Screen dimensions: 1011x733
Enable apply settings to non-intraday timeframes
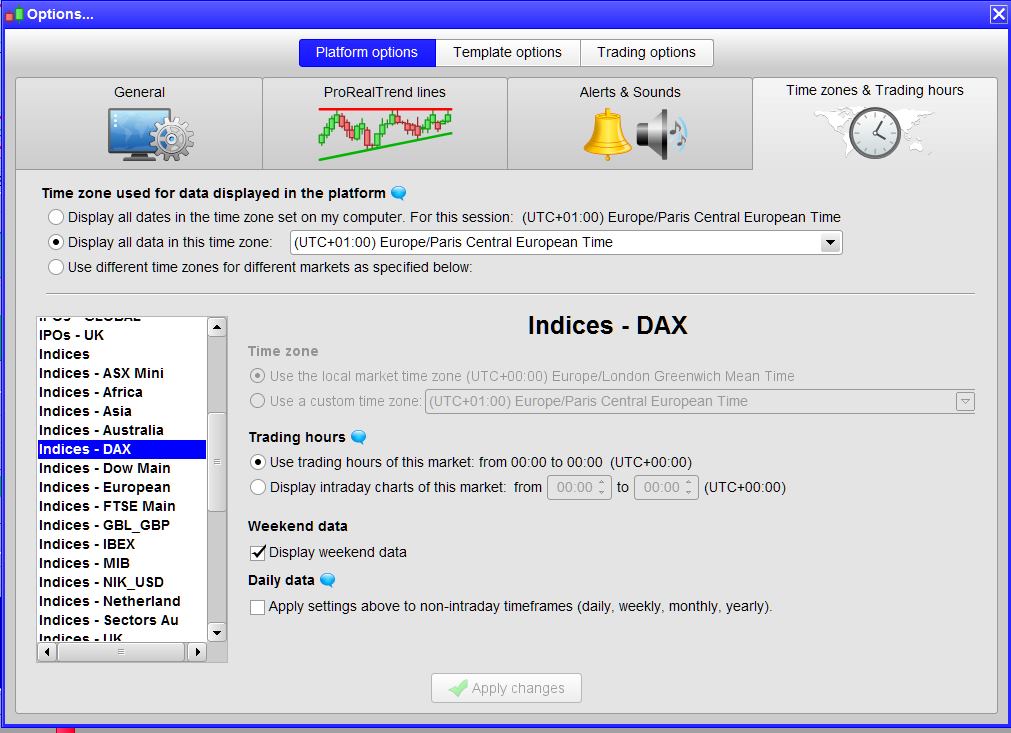point(257,607)
